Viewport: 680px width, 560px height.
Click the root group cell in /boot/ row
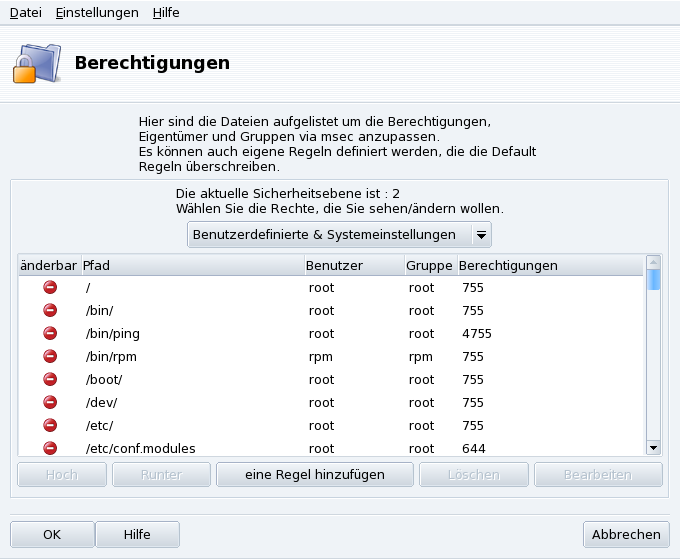point(422,380)
